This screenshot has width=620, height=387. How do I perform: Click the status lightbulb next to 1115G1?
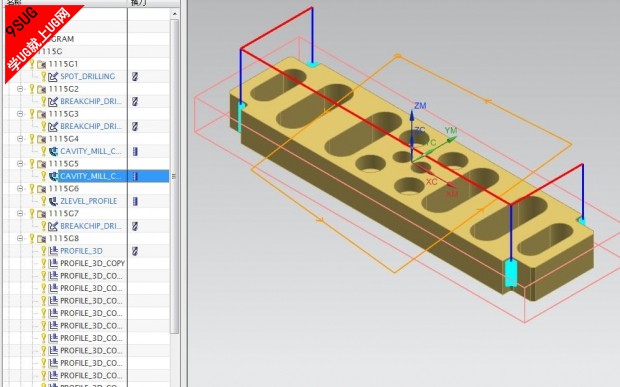[x=32, y=63]
